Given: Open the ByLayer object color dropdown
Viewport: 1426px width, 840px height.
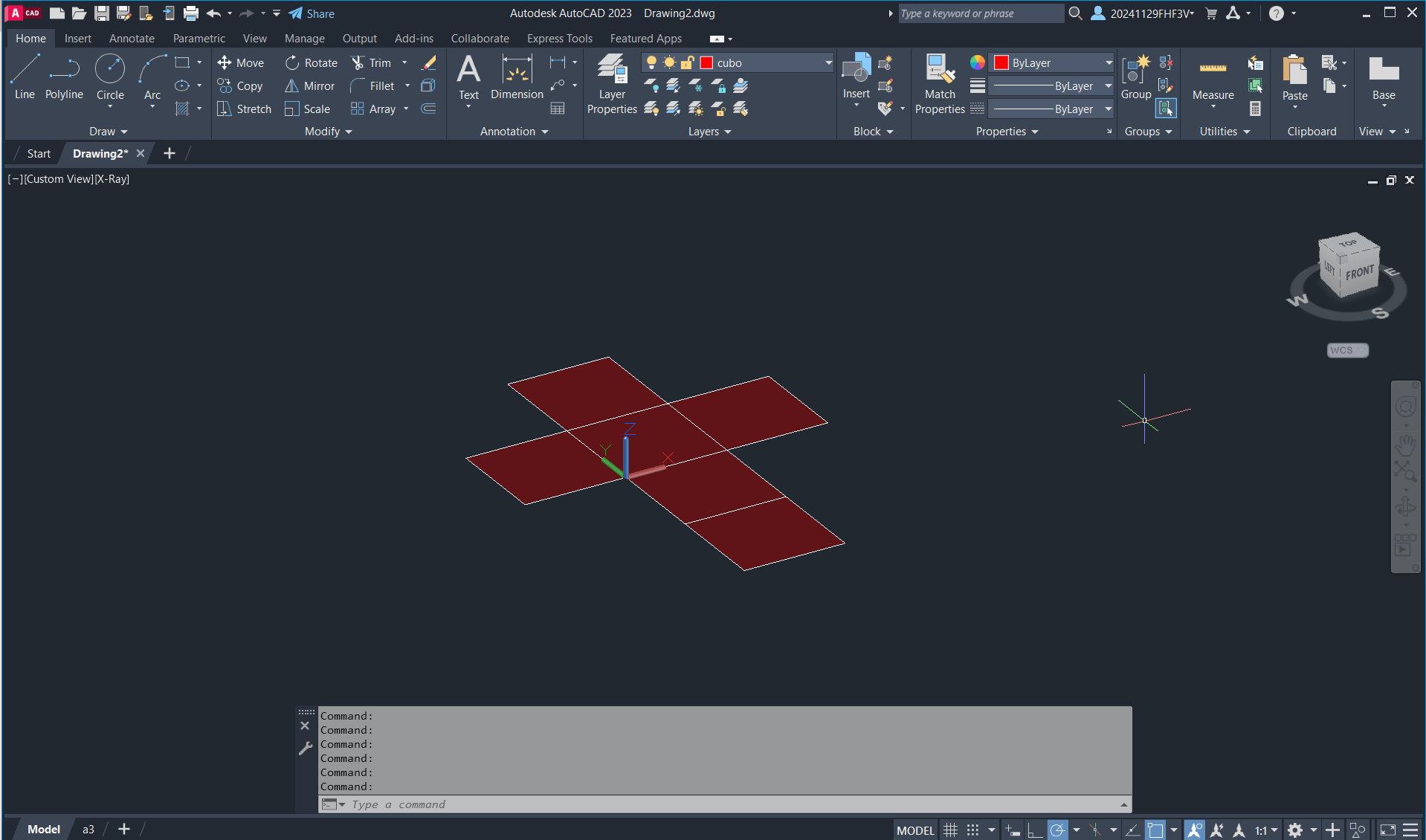Looking at the screenshot, I should 1109,63.
